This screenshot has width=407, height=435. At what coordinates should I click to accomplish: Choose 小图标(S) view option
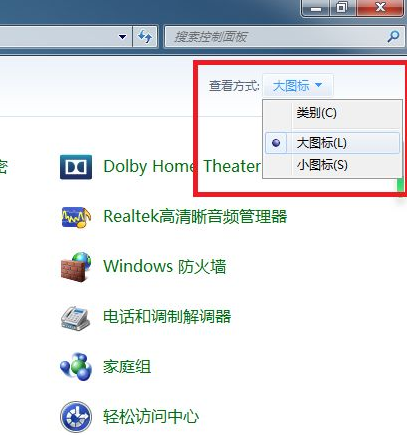(x=332, y=165)
